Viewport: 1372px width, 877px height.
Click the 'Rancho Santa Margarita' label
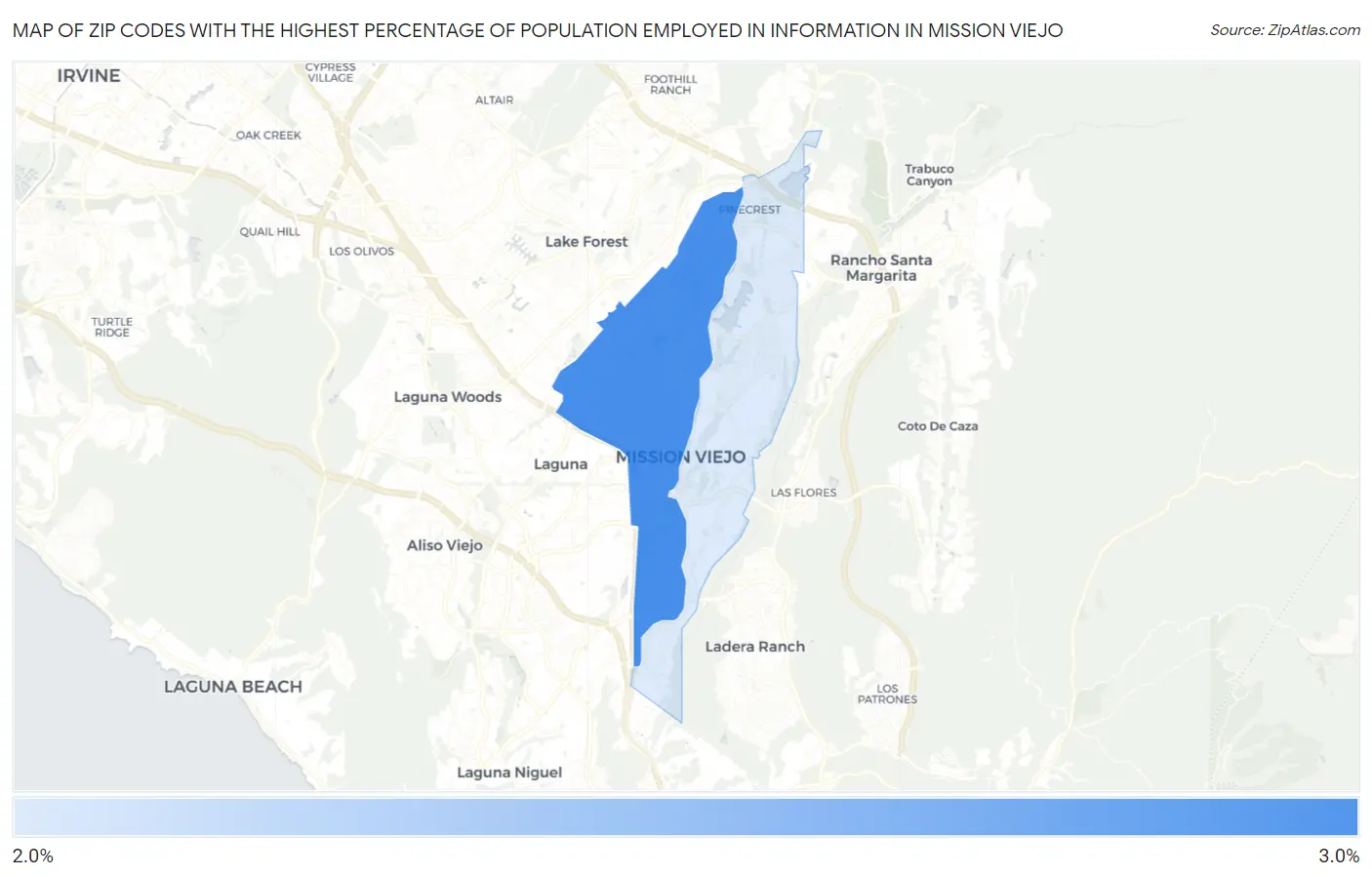click(x=881, y=267)
